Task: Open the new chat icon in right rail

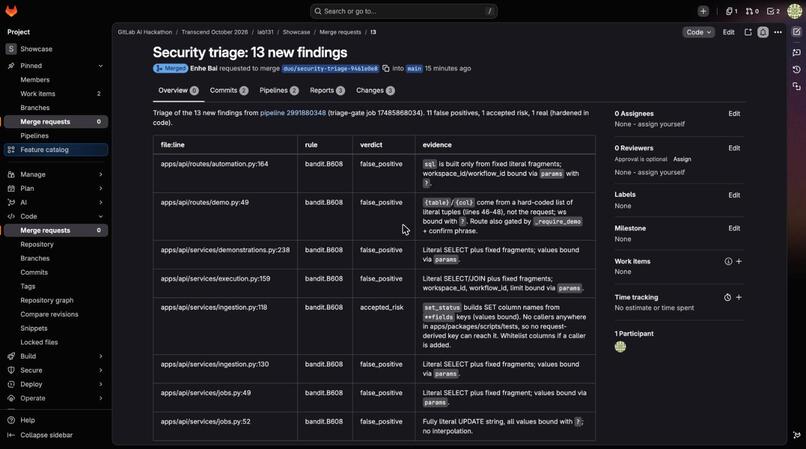Action: tap(797, 52)
